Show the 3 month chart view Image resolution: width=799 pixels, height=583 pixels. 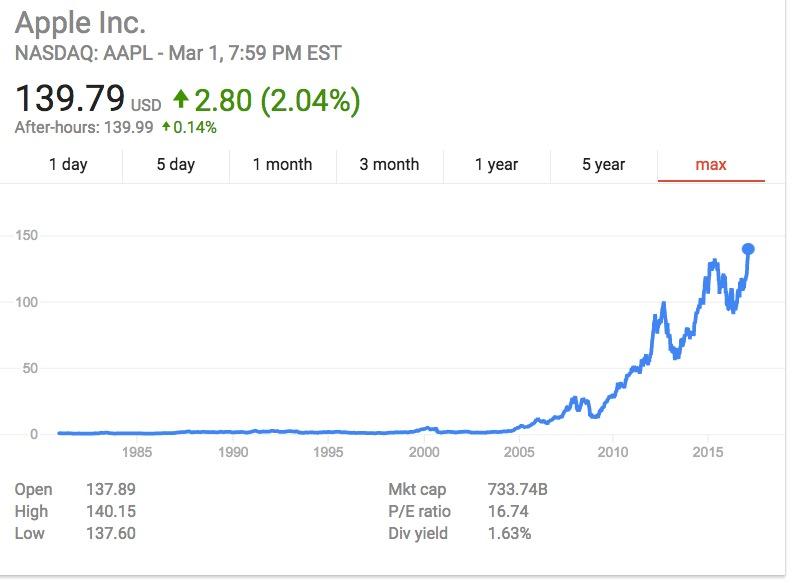pos(389,165)
